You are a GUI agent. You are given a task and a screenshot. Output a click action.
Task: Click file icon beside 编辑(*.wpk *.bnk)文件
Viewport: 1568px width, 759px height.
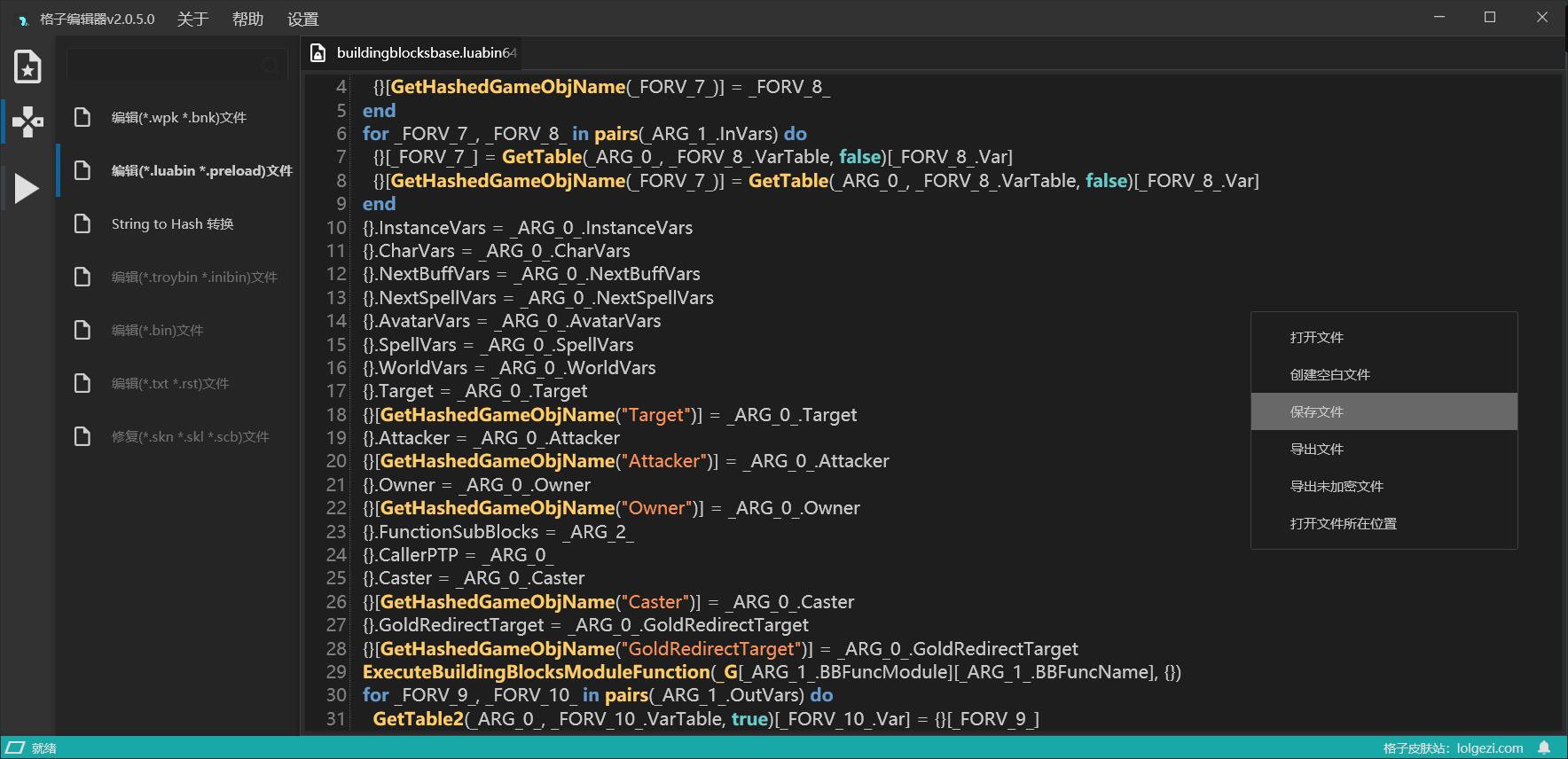(82, 117)
